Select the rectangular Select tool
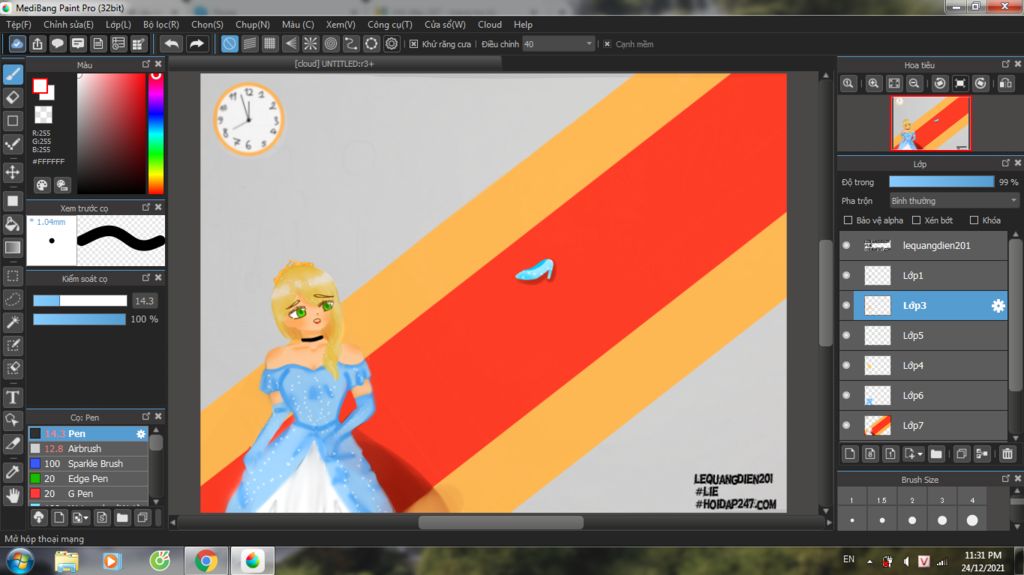This screenshot has width=1024, height=575. [12, 276]
